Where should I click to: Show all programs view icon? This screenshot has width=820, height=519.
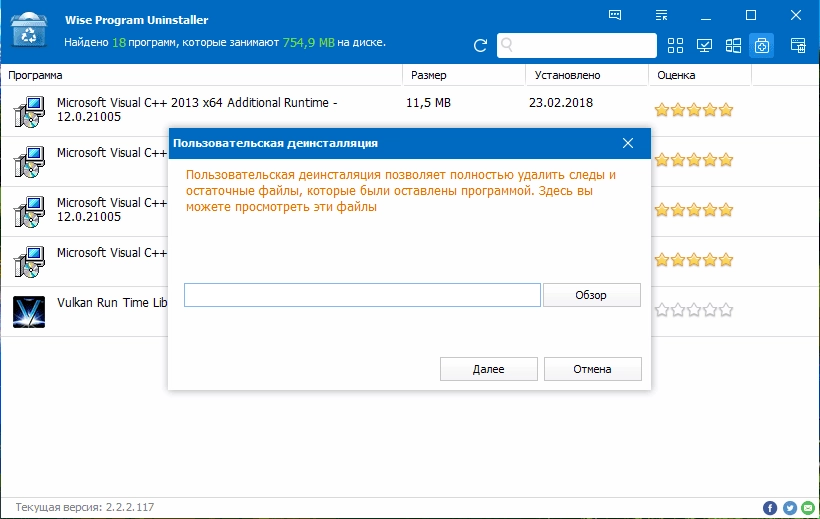(x=675, y=46)
